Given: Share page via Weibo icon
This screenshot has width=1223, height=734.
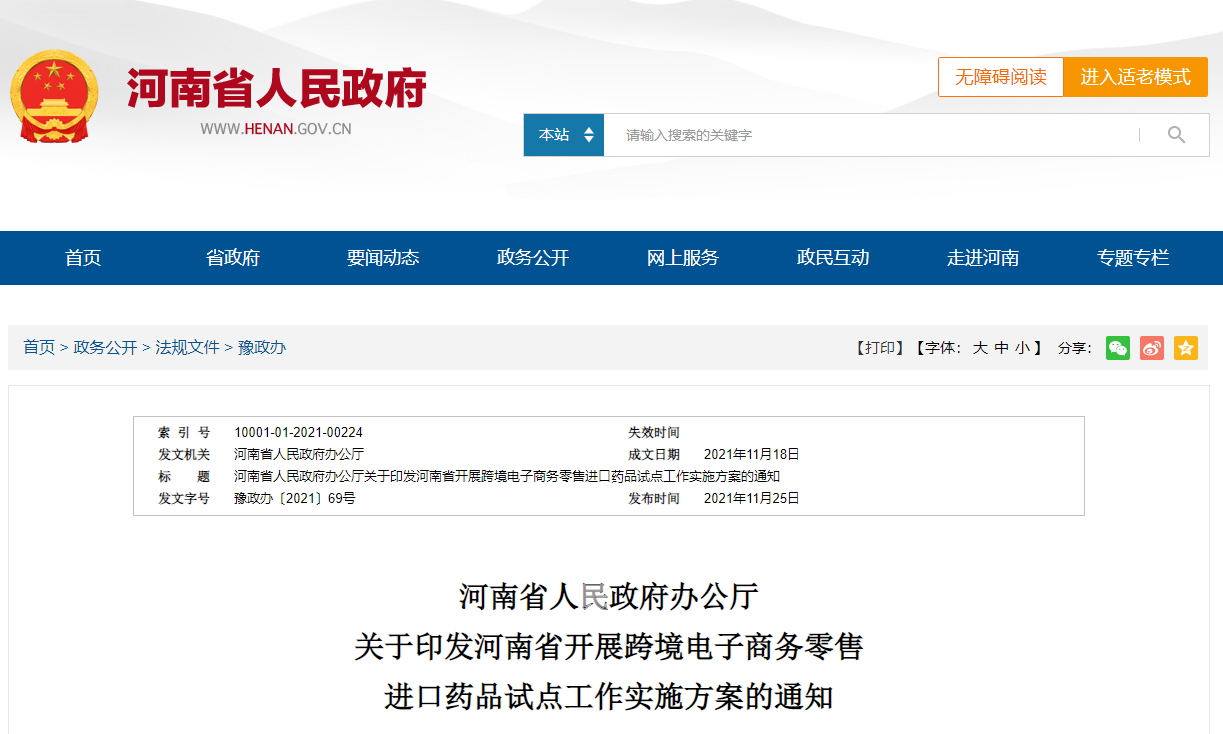Looking at the screenshot, I should (x=1151, y=348).
